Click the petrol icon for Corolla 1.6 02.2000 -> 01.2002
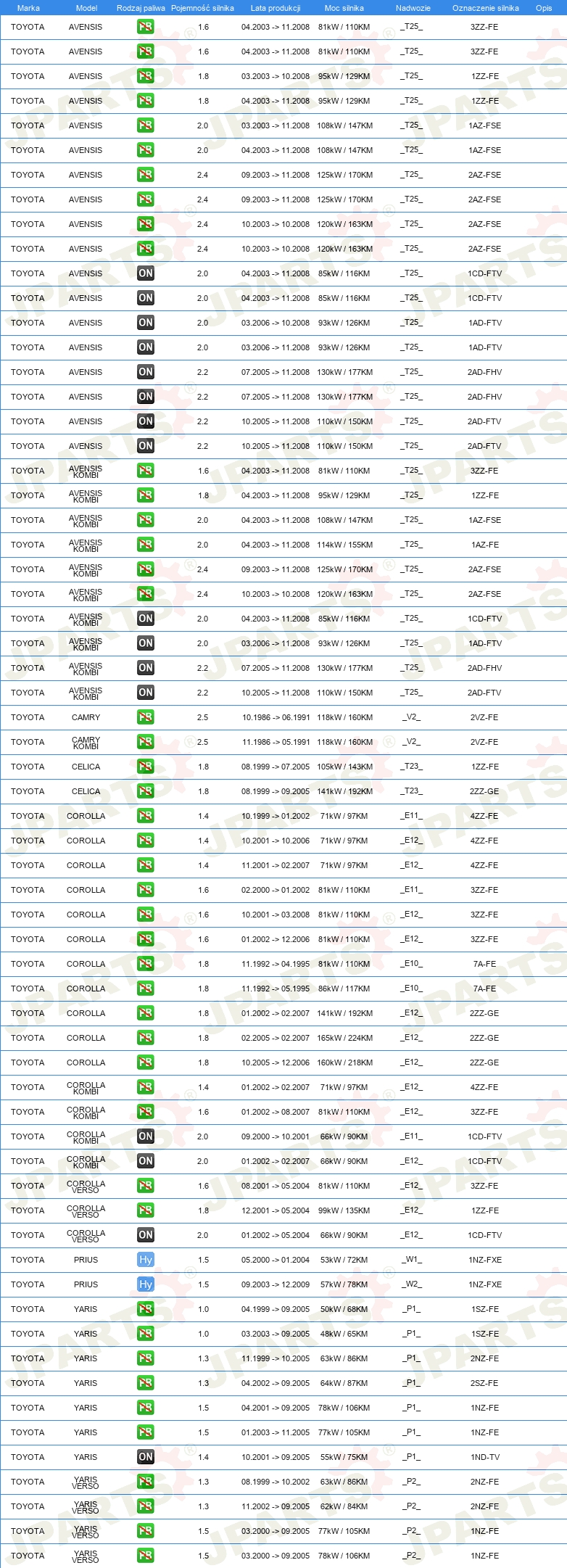 point(146,890)
